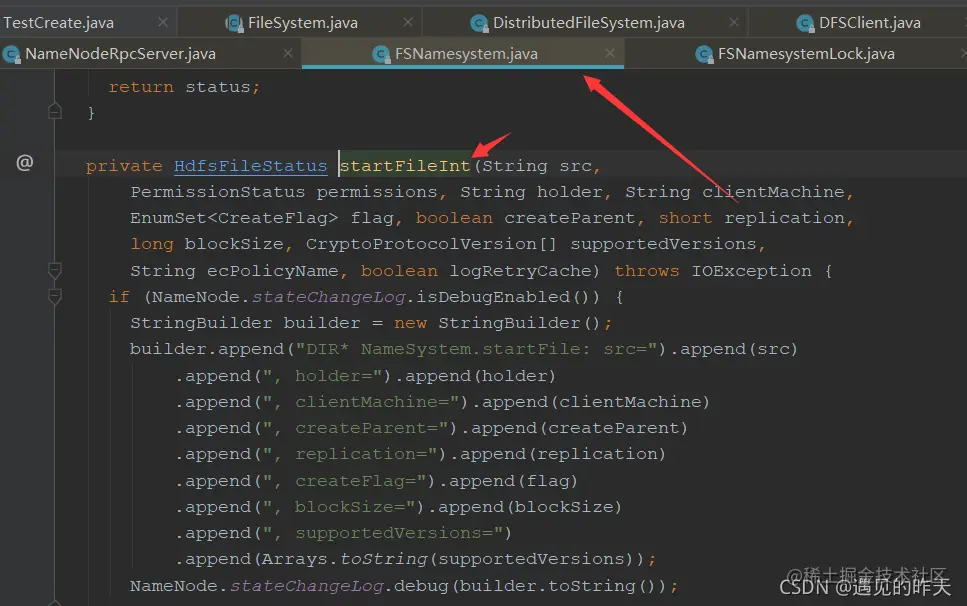Collapse the startFileInt method fold marker

[x=55, y=270]
